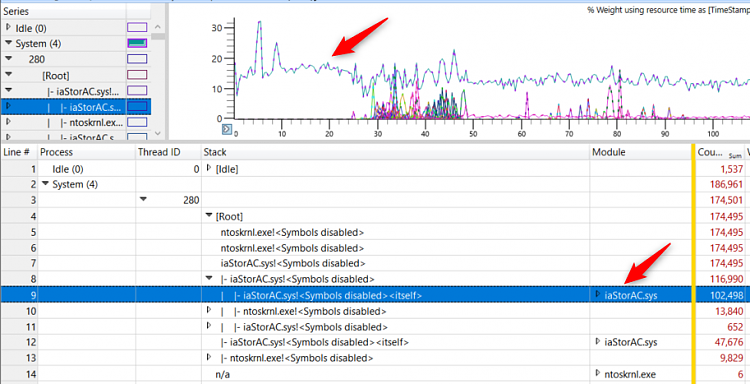Collapse the [Root] stack node
750x384 pixels.
click(x=209, y=216)
